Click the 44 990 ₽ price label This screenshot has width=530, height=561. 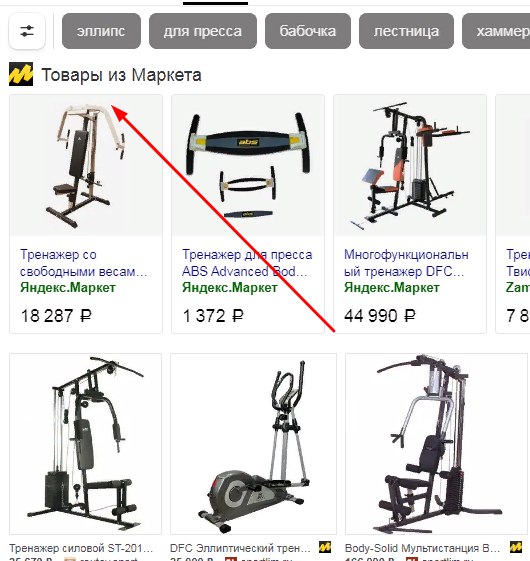pos(380,316)
